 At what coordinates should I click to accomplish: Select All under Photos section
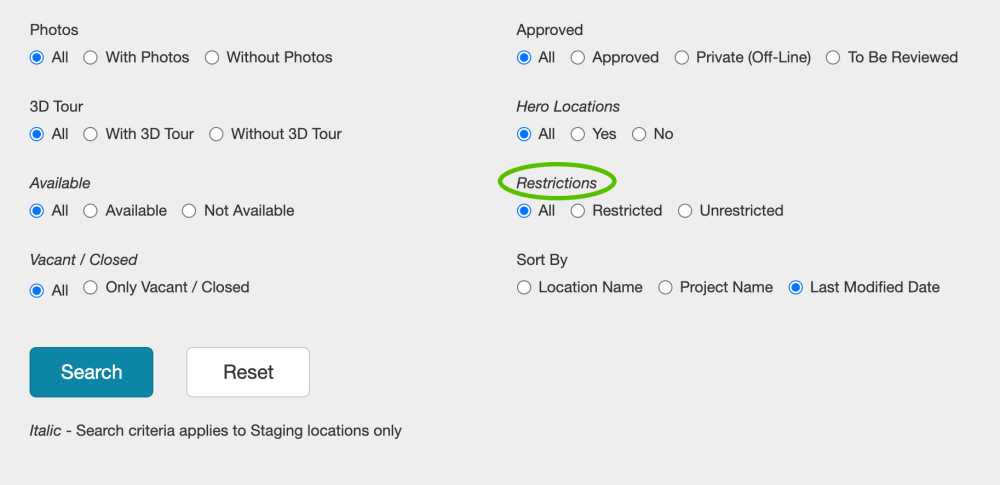coord(38,58)
